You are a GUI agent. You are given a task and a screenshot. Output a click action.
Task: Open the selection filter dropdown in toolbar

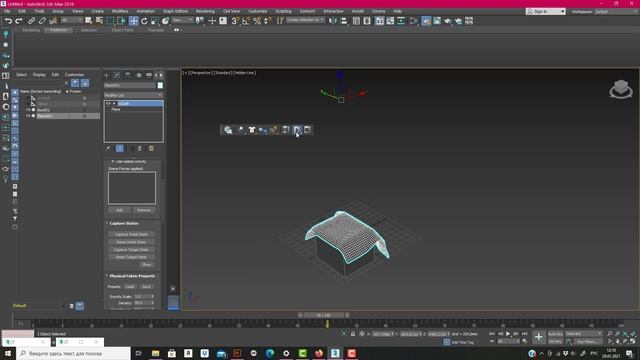(x=71, y=20)
